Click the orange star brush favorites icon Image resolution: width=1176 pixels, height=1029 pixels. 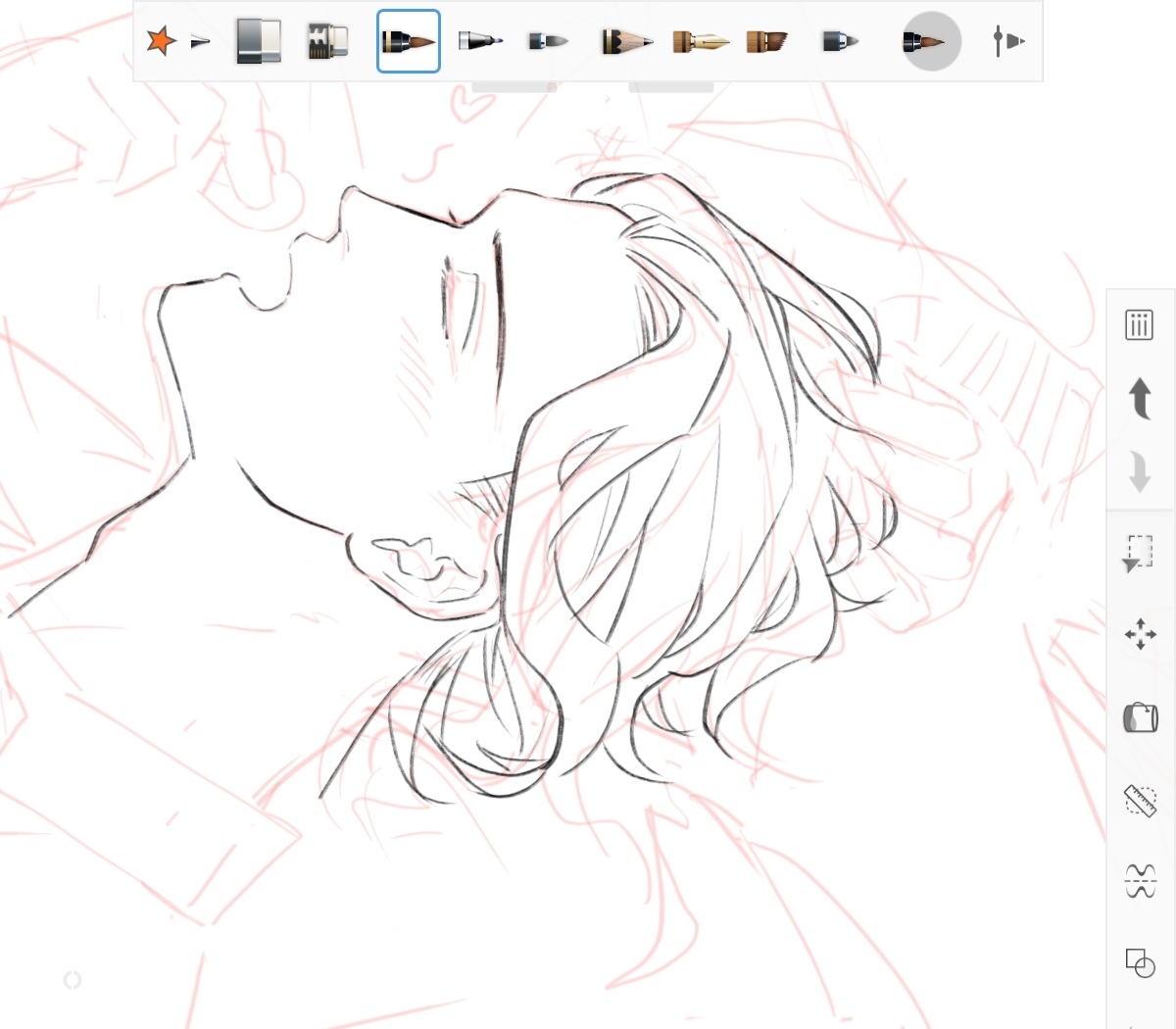[x=160, y=41]
